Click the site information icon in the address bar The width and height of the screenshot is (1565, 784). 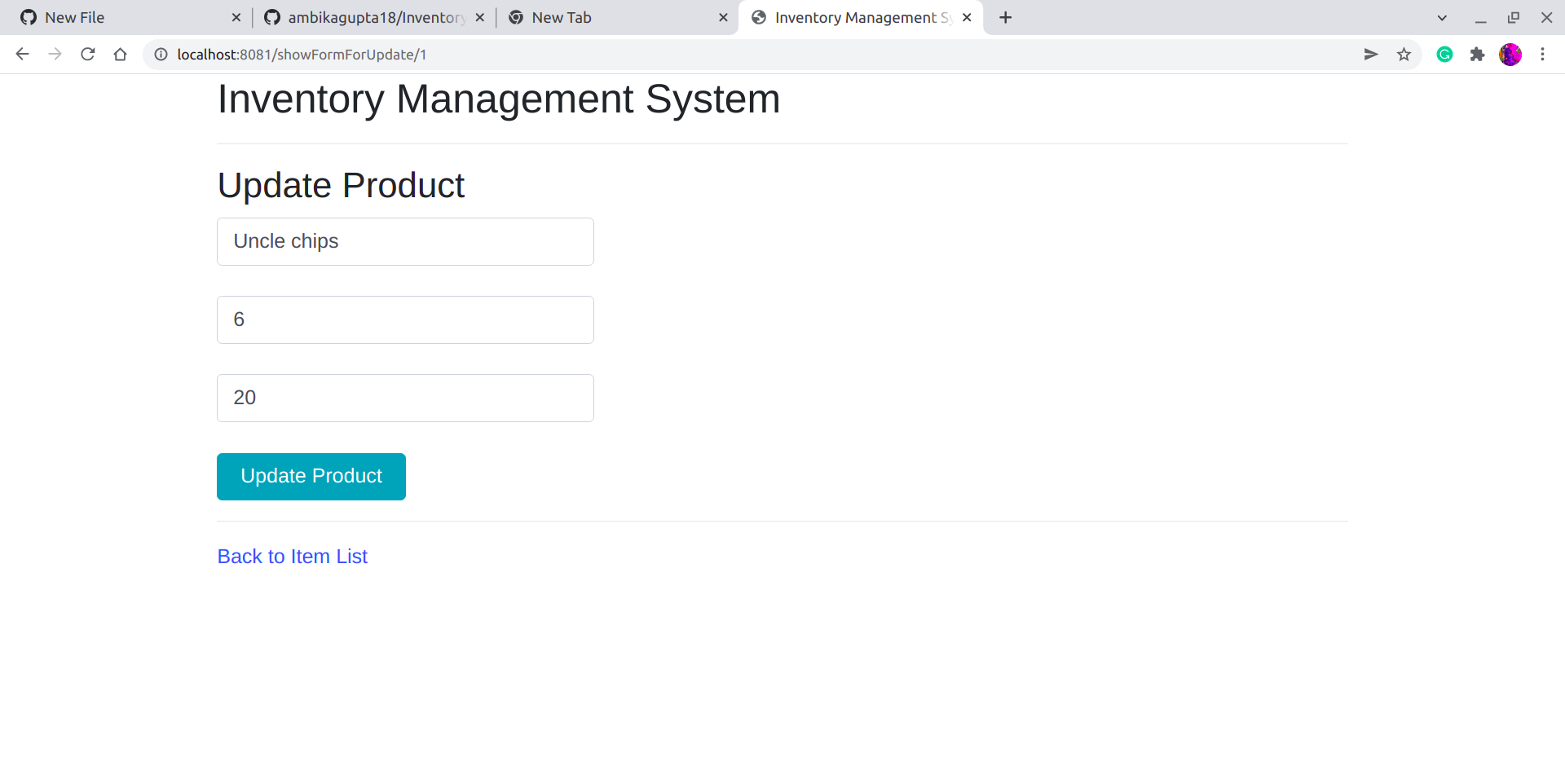[160, 55]
